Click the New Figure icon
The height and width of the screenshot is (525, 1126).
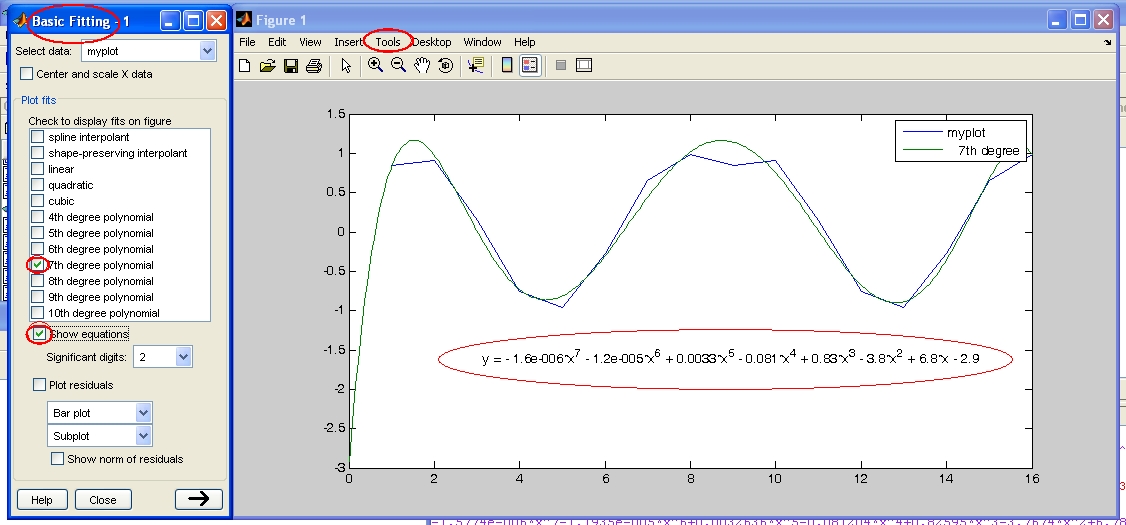click(x=245, y=66)
